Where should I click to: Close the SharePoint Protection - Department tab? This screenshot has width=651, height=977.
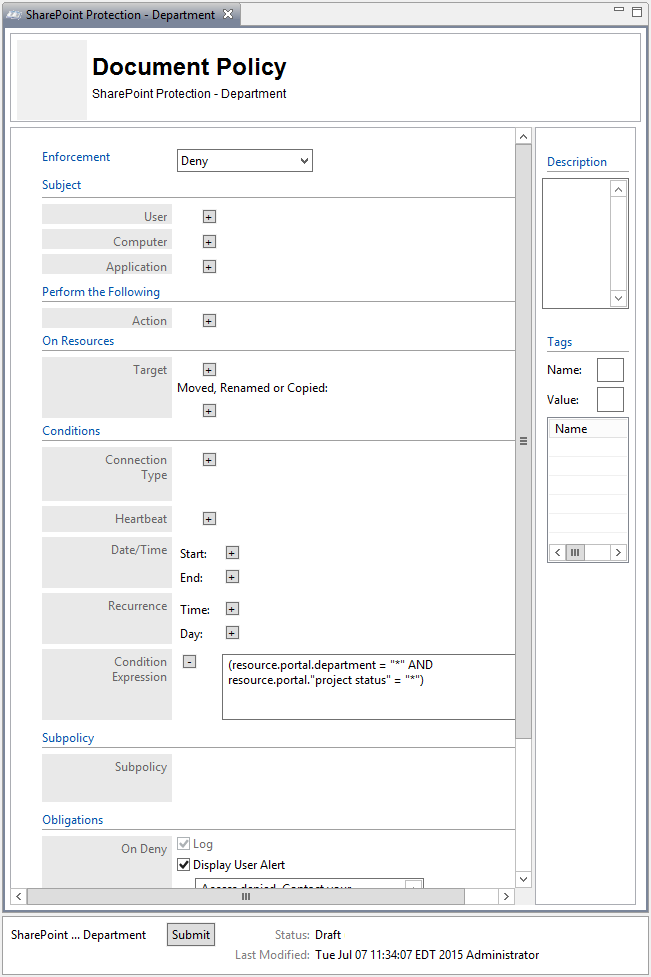(x=228, y=14)
